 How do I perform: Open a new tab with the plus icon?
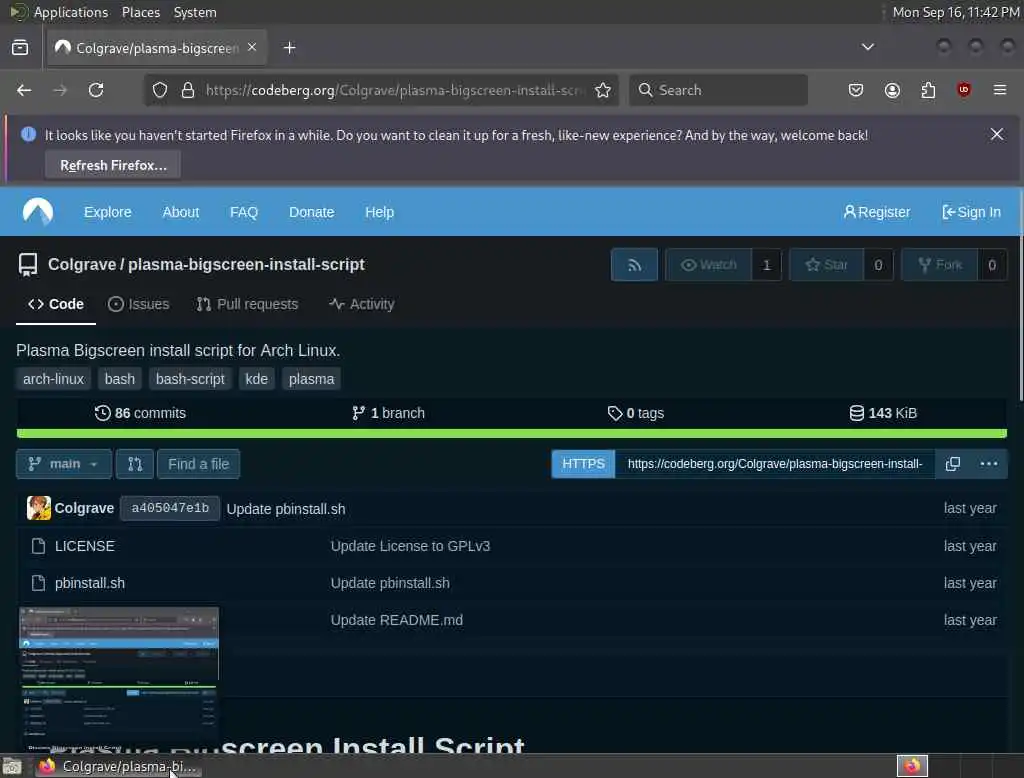(x=289, y=48)
